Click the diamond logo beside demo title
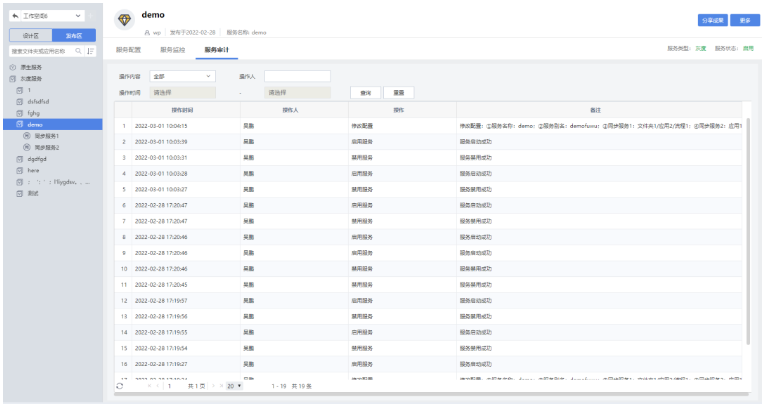Image resolution: width=766 pixels, height=409 pixels. coord(125,22)
